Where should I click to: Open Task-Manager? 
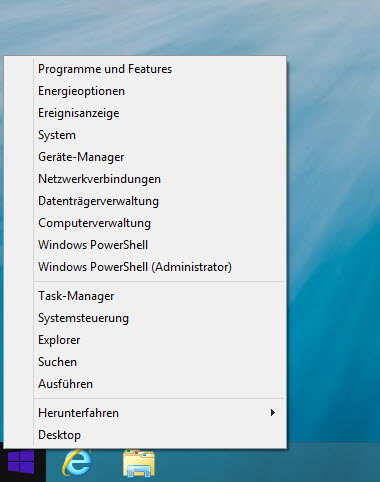76,296
